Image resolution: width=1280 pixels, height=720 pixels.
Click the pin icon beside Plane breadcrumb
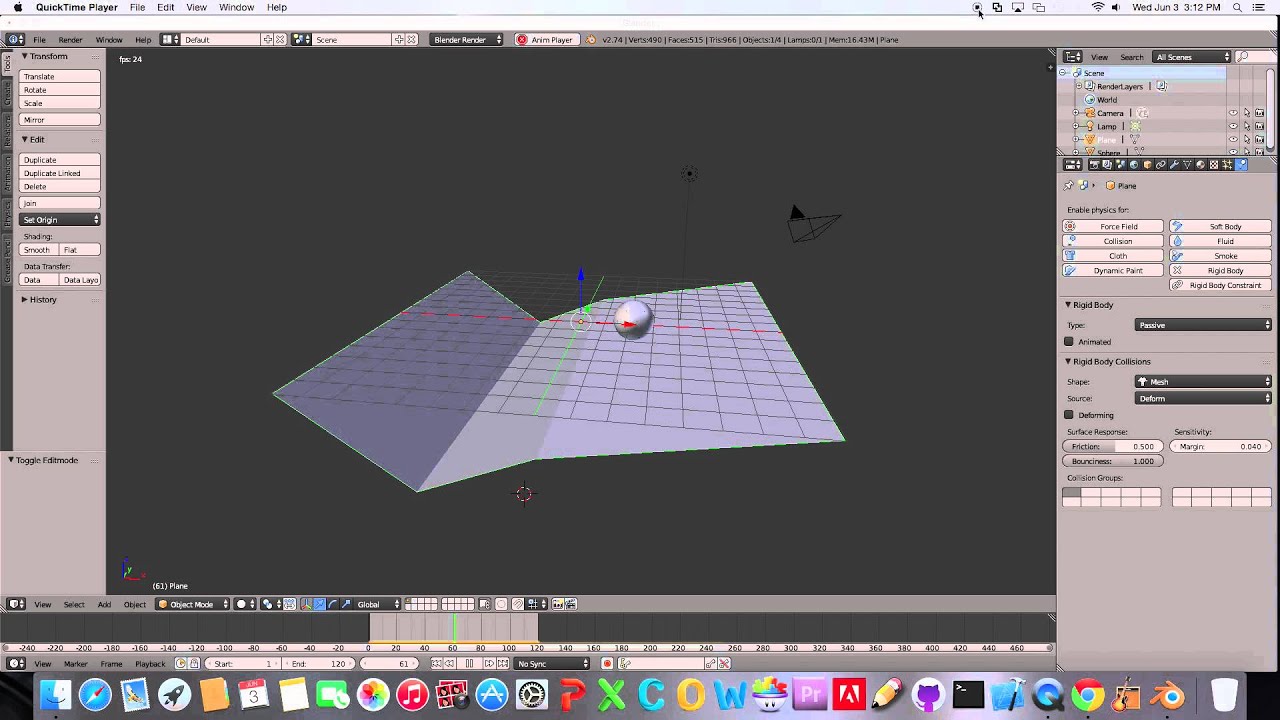[1068, 186]
